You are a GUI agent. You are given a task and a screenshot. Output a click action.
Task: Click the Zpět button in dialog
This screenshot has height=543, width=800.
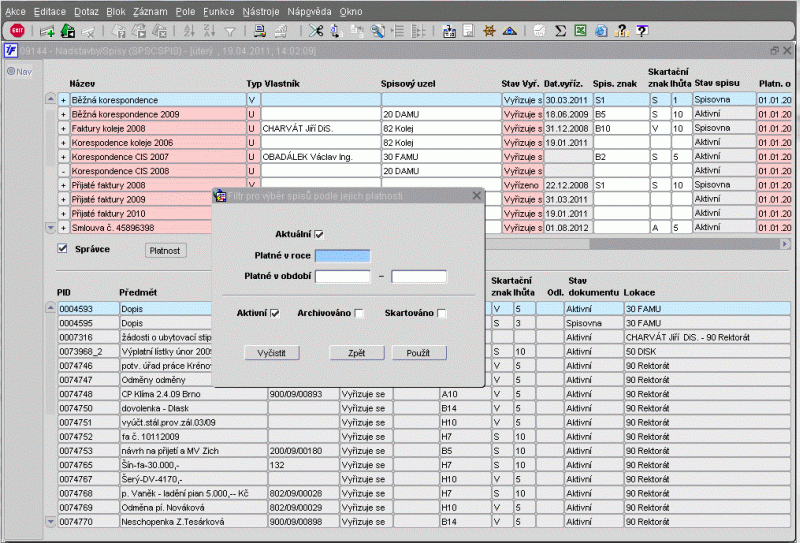click(357, 353)
